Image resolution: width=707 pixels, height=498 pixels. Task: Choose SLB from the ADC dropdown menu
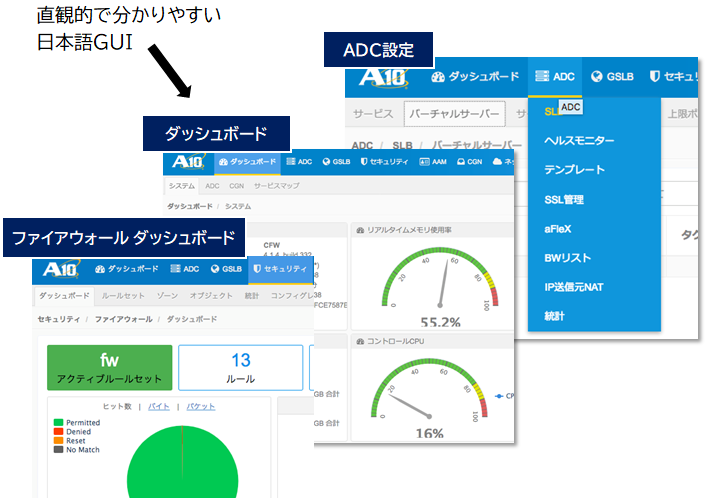(551, 111)
